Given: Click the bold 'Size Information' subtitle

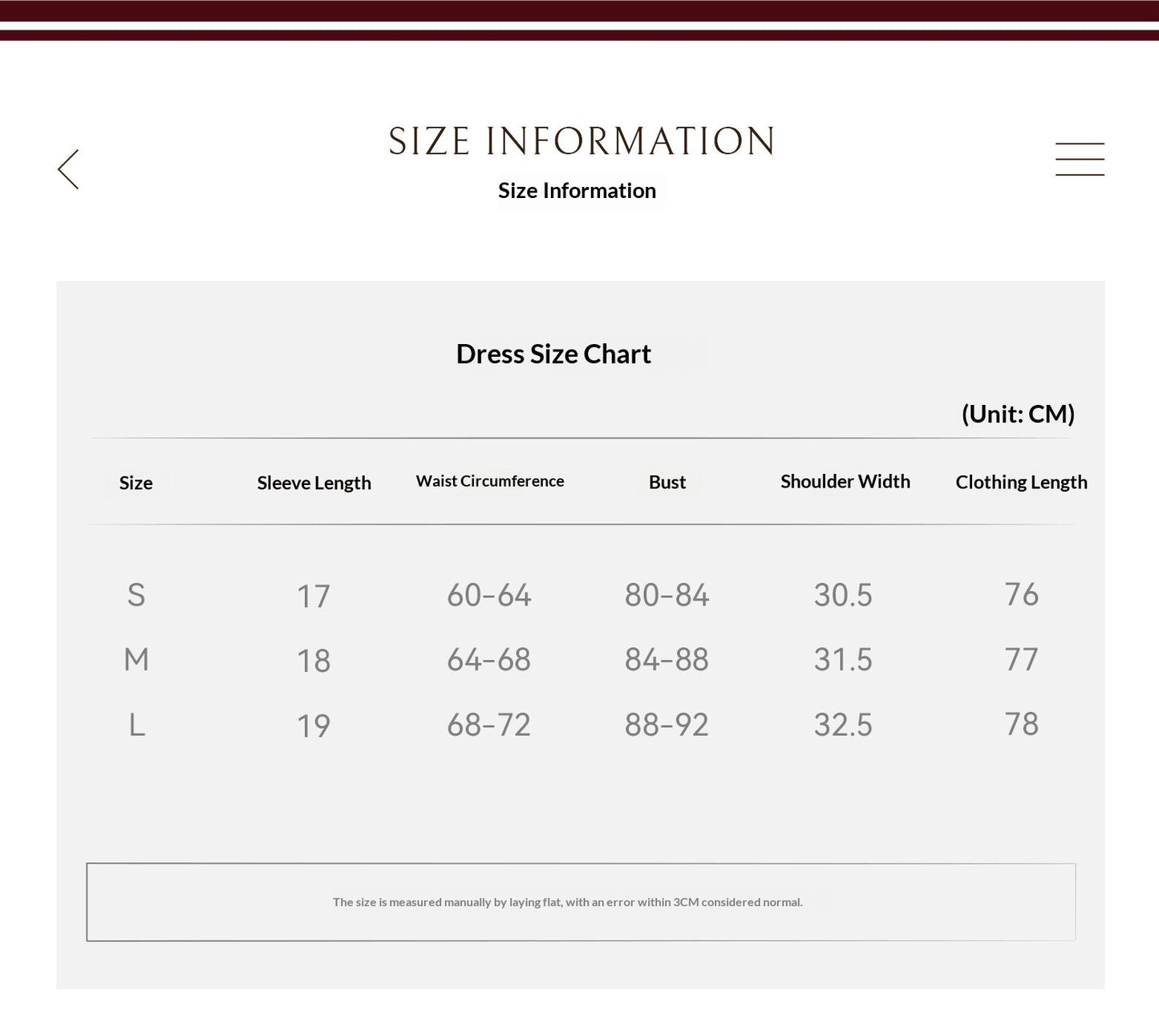Looking at the screenshot, I should click(577, 191).
